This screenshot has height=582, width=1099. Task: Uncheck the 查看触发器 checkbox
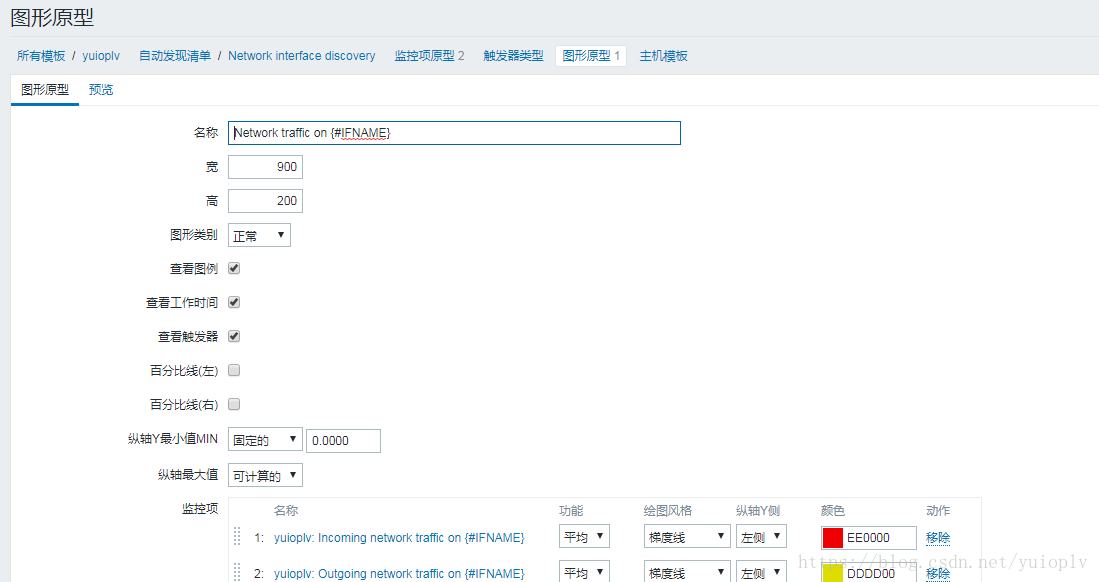pyautogui.click(x=234, y=336)
